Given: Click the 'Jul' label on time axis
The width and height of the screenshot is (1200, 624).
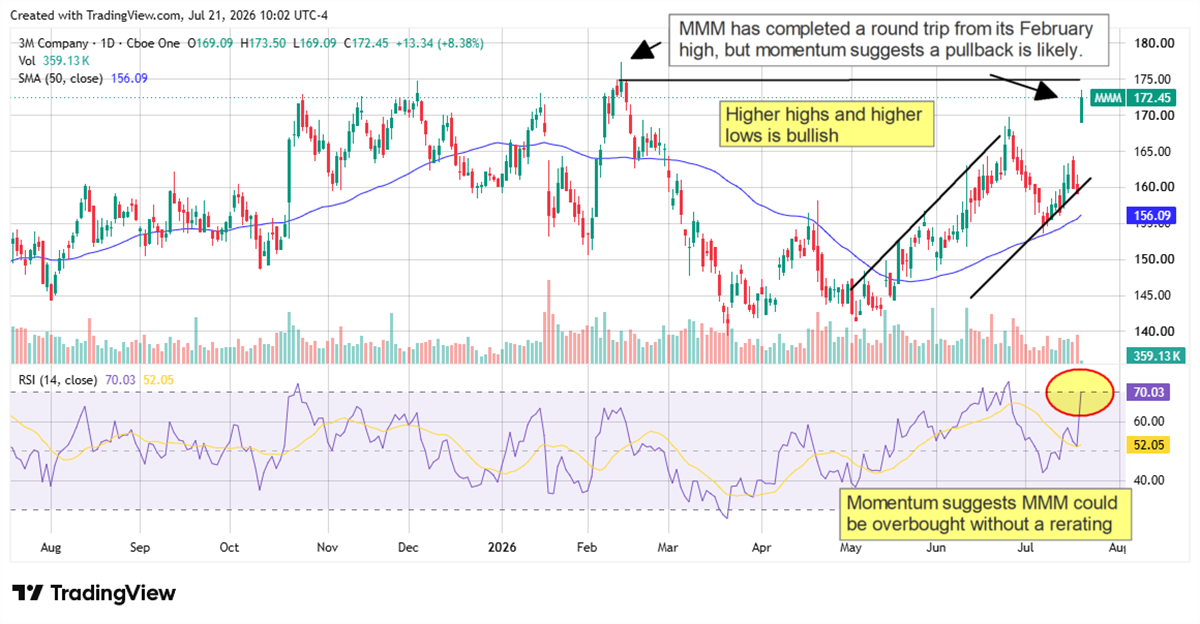Looking at the screenshot, I should (1027, 548).
